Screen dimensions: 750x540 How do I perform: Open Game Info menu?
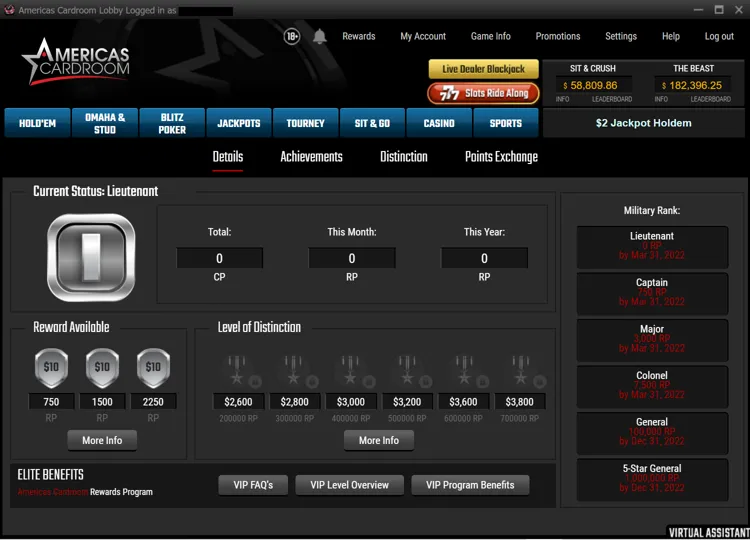click(x=490, y=36)
